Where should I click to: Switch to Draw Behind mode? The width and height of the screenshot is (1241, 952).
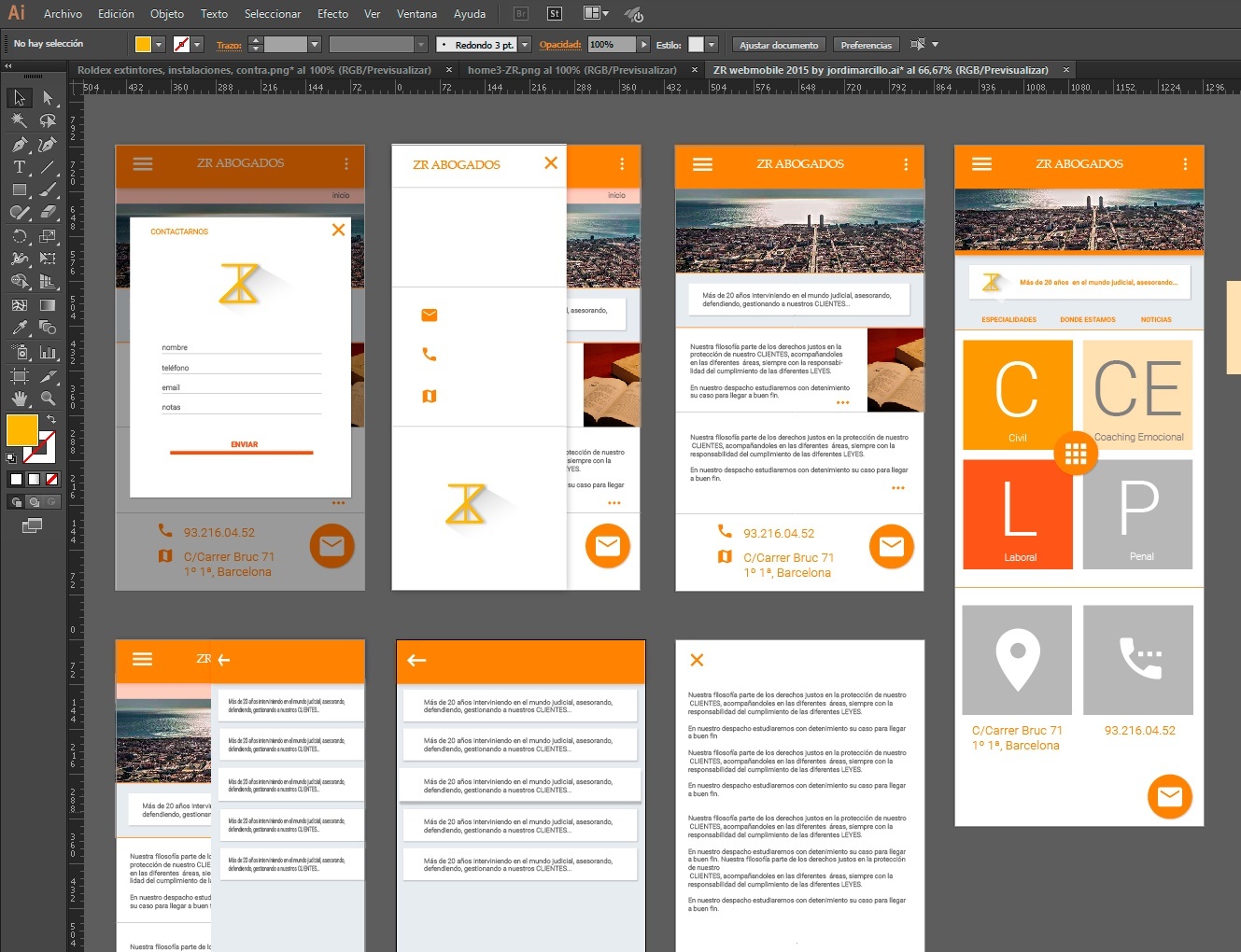[x=35, y=502]
